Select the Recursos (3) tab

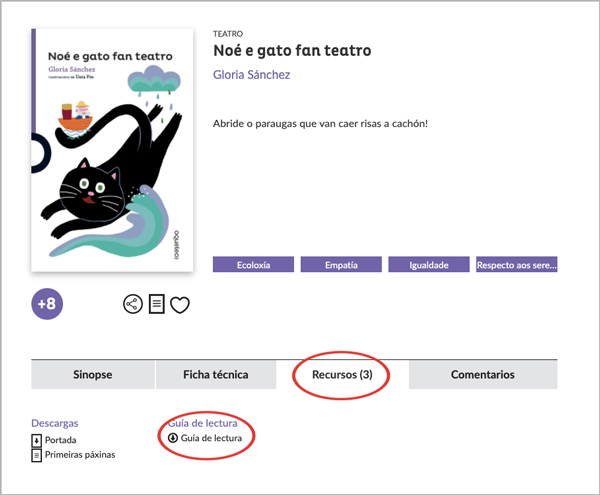click(342, 375)
